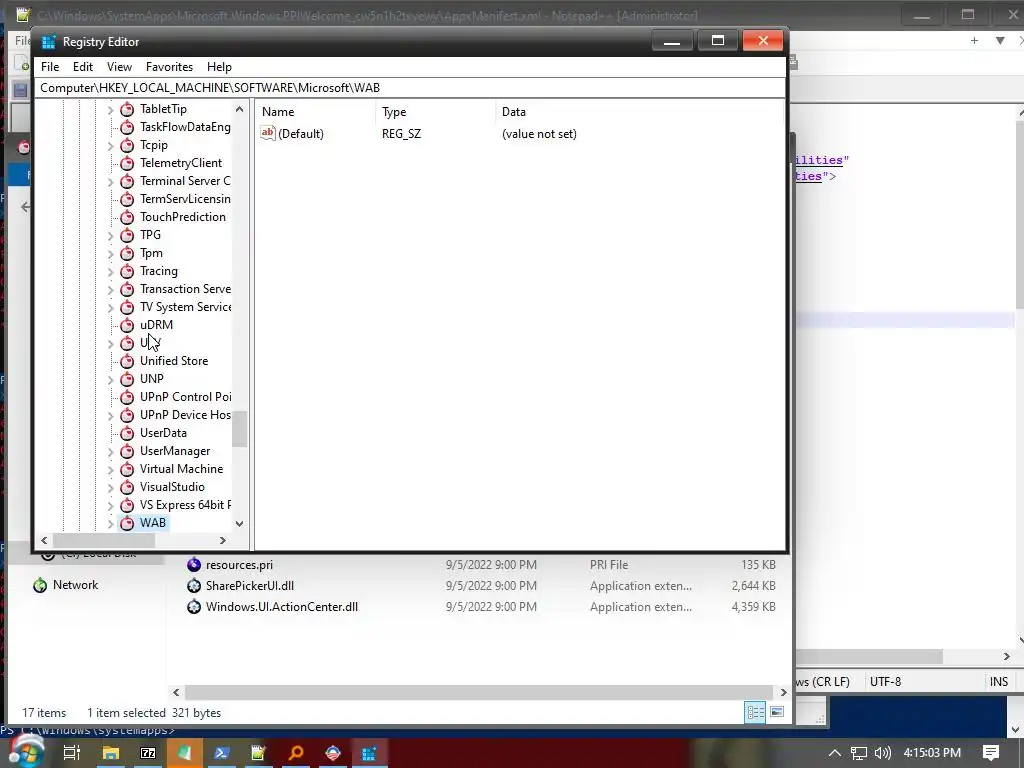
Task: Switch Explorer to large icons view
Action: click(x=777, y=712)
